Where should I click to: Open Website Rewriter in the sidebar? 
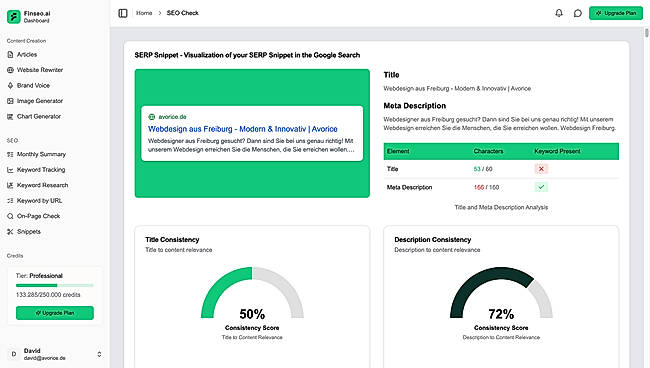40,70
